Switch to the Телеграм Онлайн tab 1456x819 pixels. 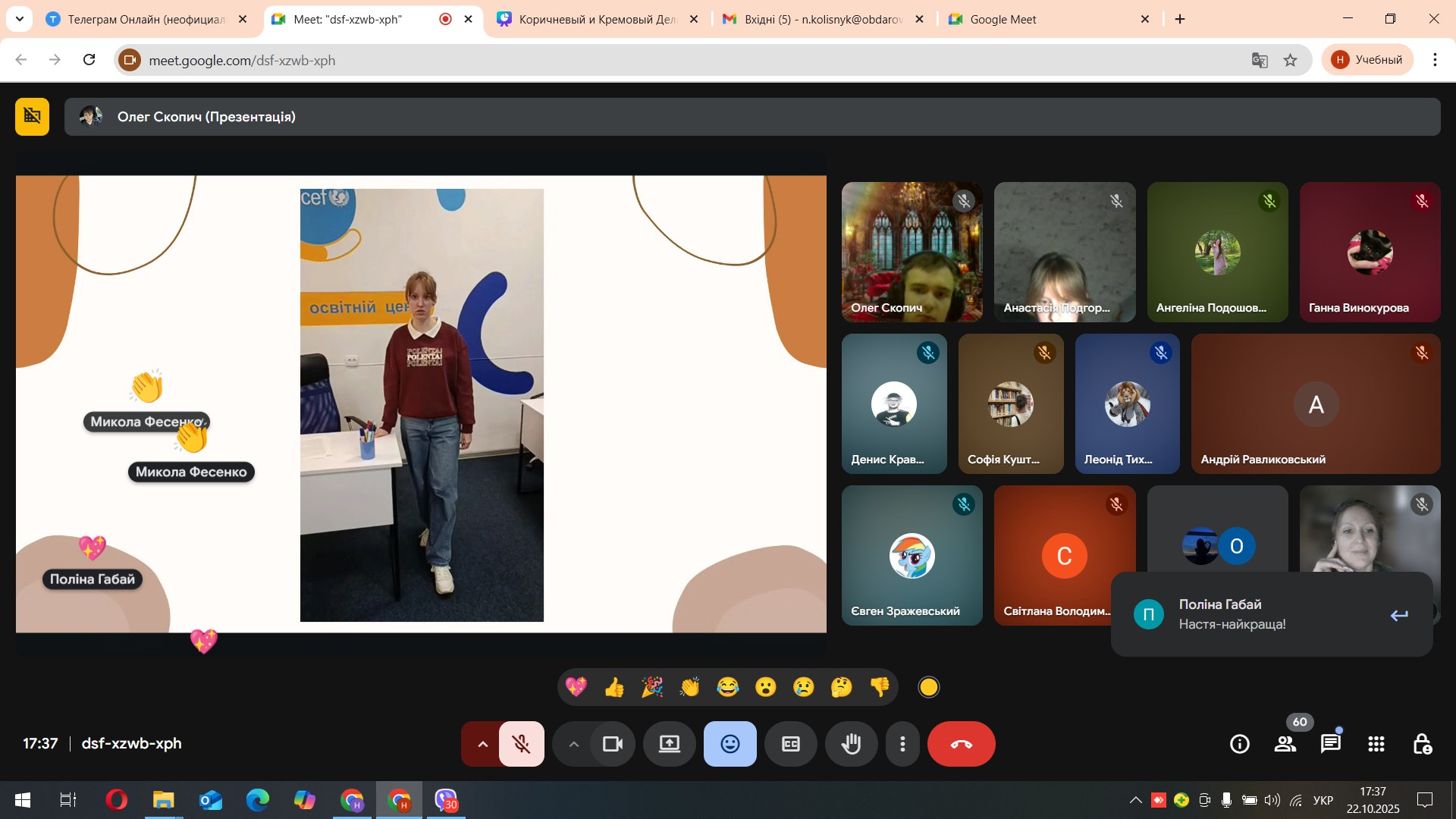tap(146, 19)
